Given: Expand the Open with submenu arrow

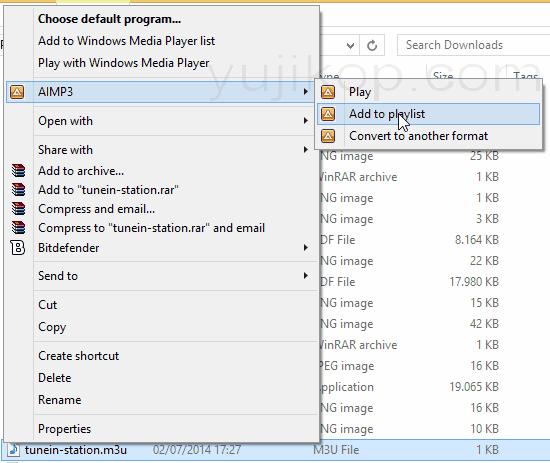Looking at the screenshot, I should tap(306, 121).
